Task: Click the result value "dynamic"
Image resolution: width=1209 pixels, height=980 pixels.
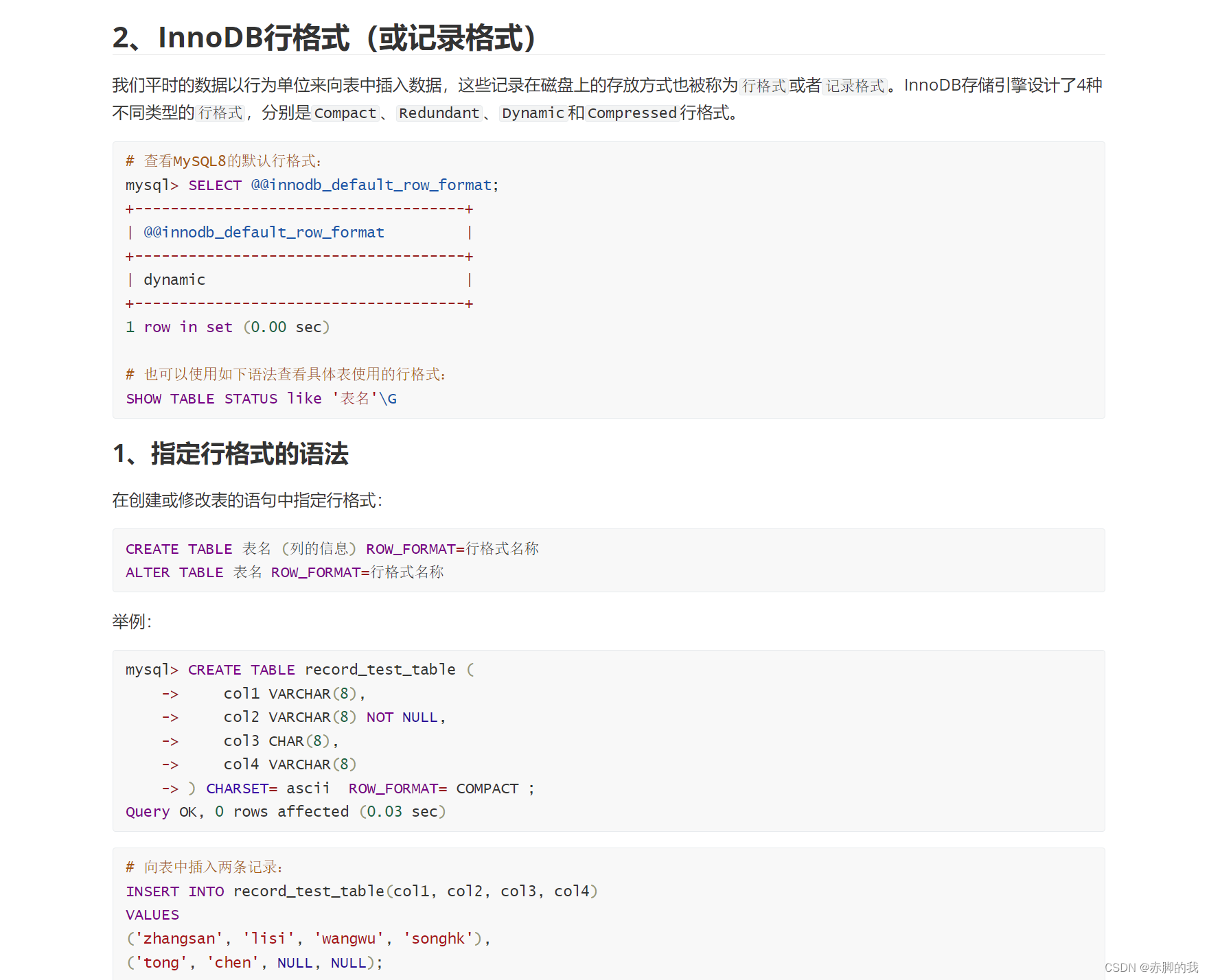Action: tap(174, 280)
